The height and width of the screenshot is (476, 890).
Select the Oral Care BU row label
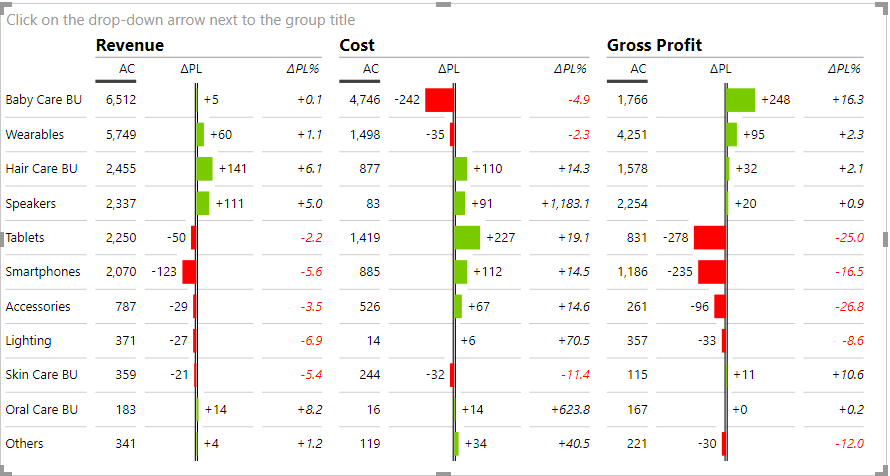click(42, 409)
